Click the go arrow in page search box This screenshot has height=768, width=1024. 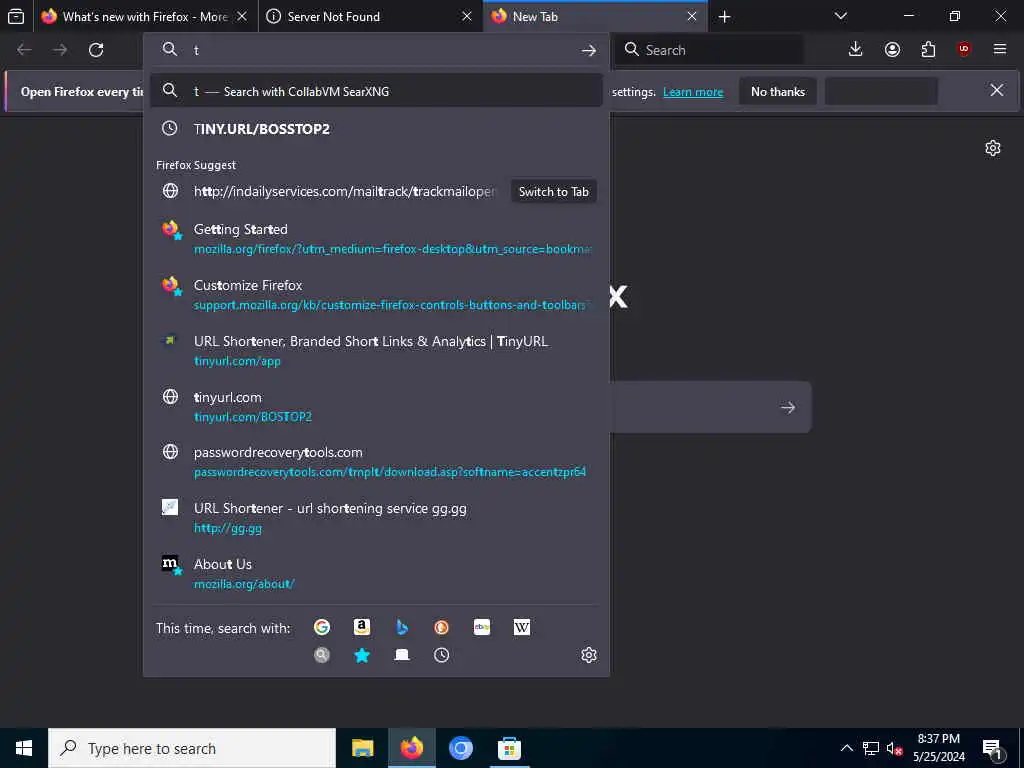pos(788,408)
